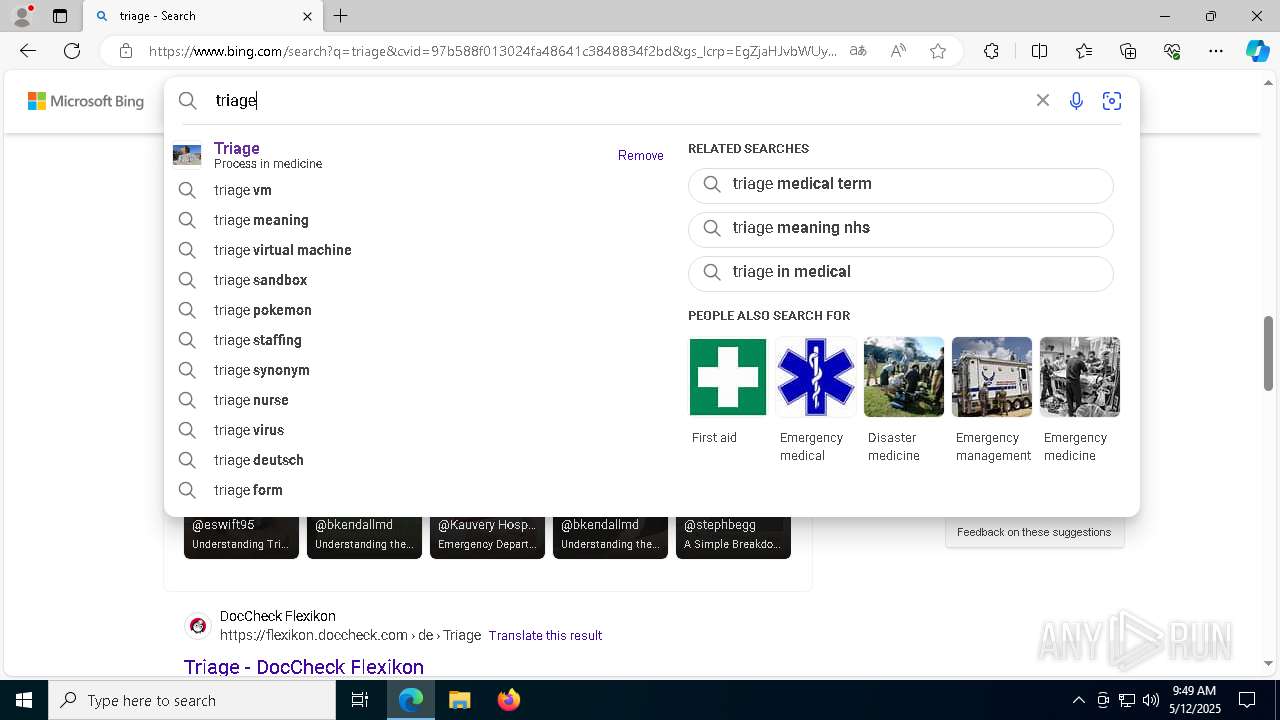Open the 'Emergency management' thumbnail
The width and height of the screenshot is (1280, 720).
(992, 377)
